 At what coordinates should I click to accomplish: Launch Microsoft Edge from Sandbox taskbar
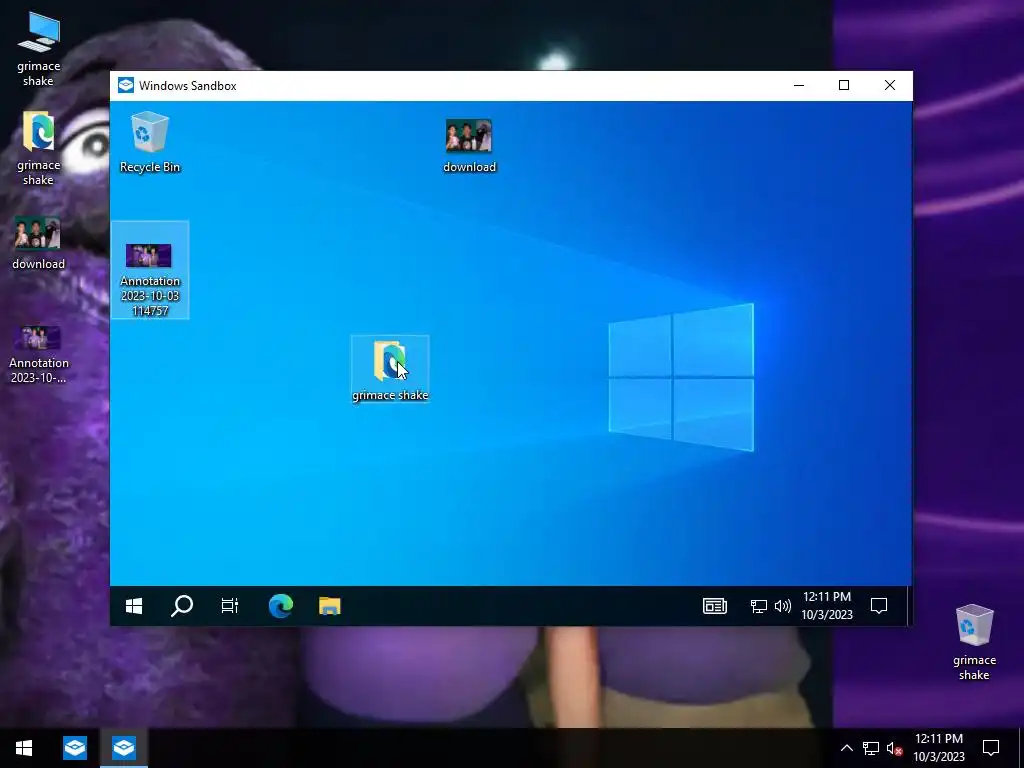click(x=281, y=606)
